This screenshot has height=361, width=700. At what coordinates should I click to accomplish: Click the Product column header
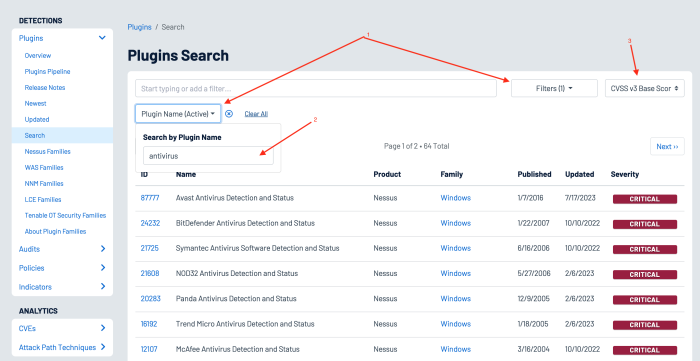click(x=387, y=174)
